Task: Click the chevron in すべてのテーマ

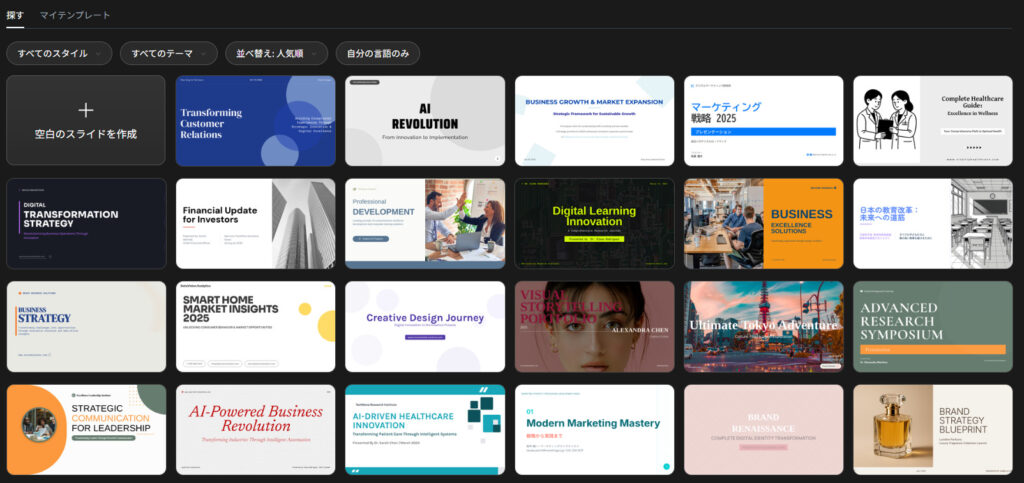Action: click(204, 54)
